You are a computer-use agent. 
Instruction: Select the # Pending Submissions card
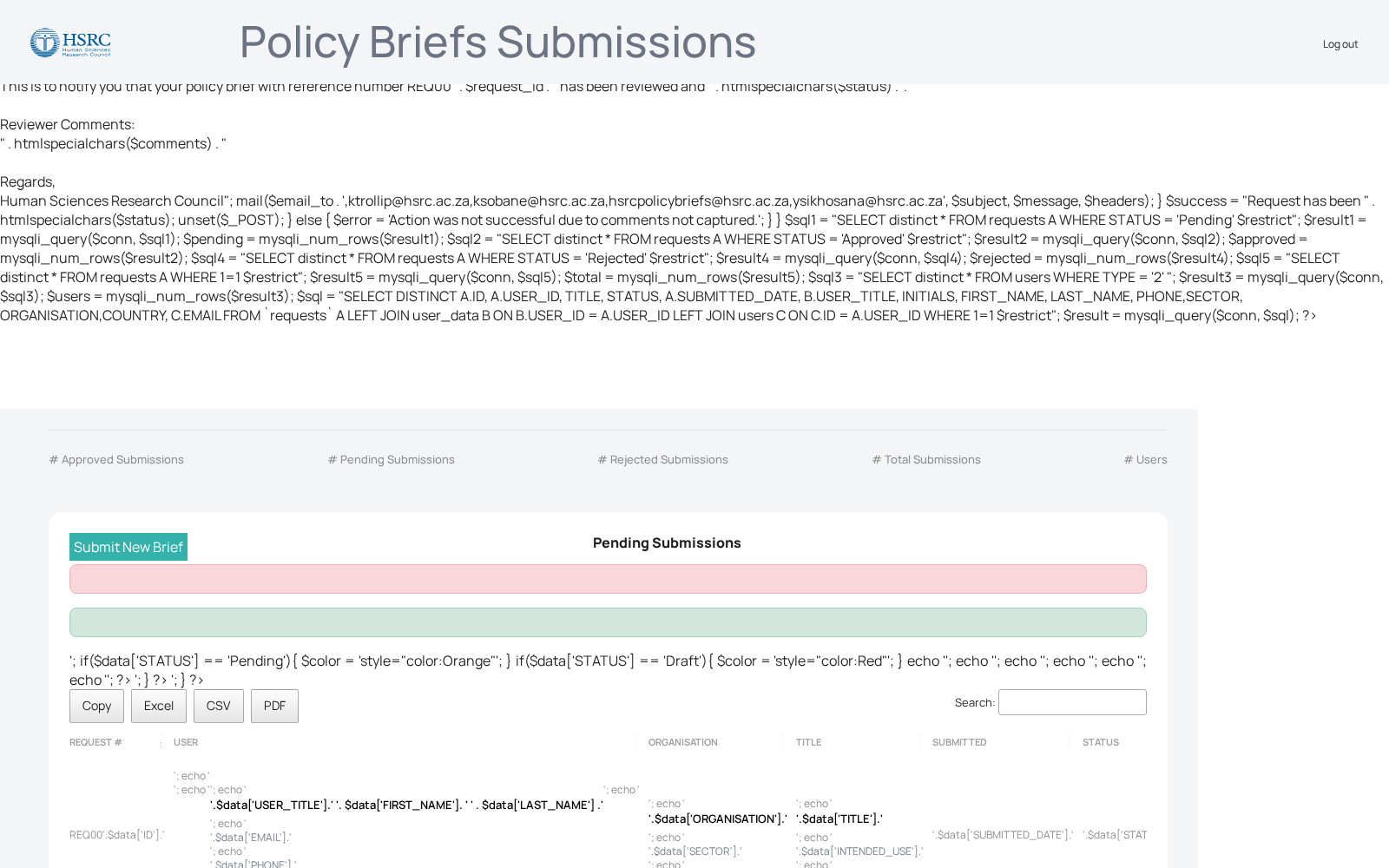[391, 460]
